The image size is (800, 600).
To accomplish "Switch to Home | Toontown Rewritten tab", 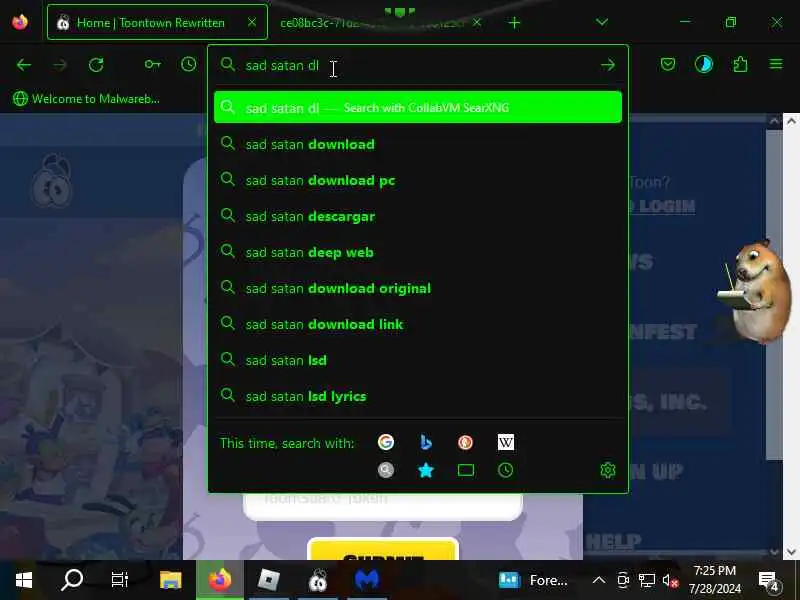I will tap(157, 22).
